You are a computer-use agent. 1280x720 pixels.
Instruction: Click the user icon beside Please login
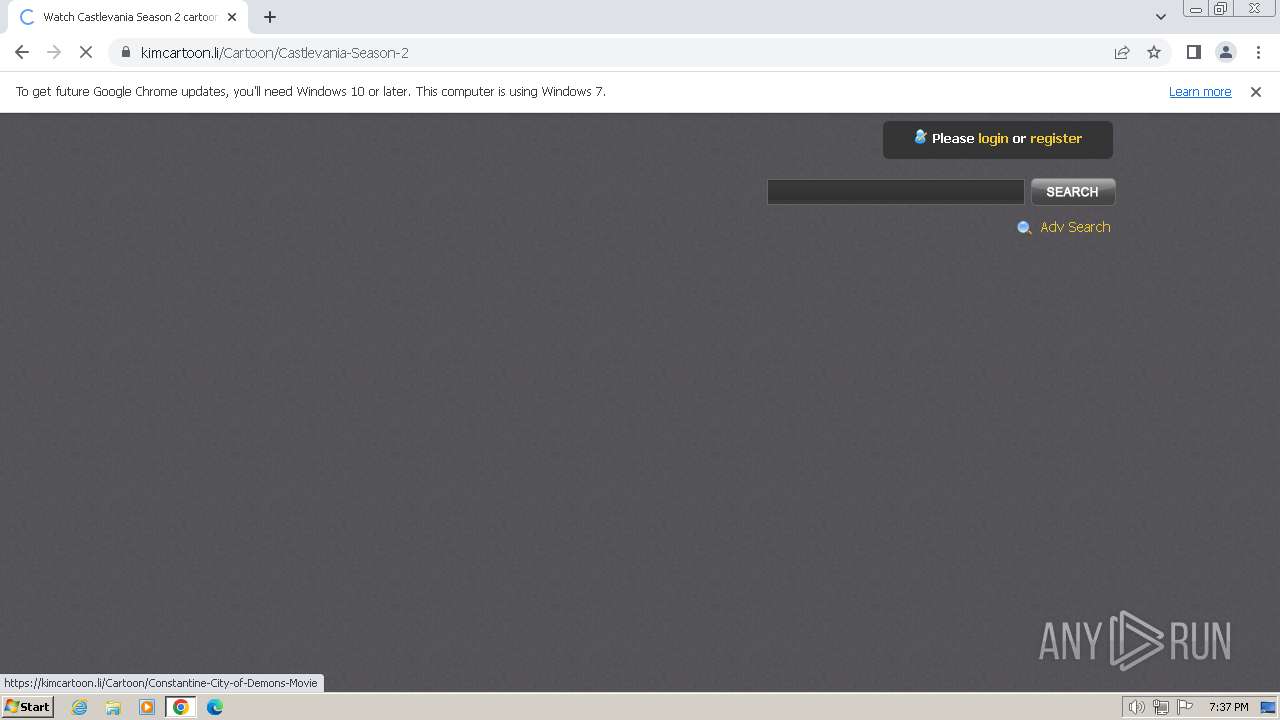(920, 137)
